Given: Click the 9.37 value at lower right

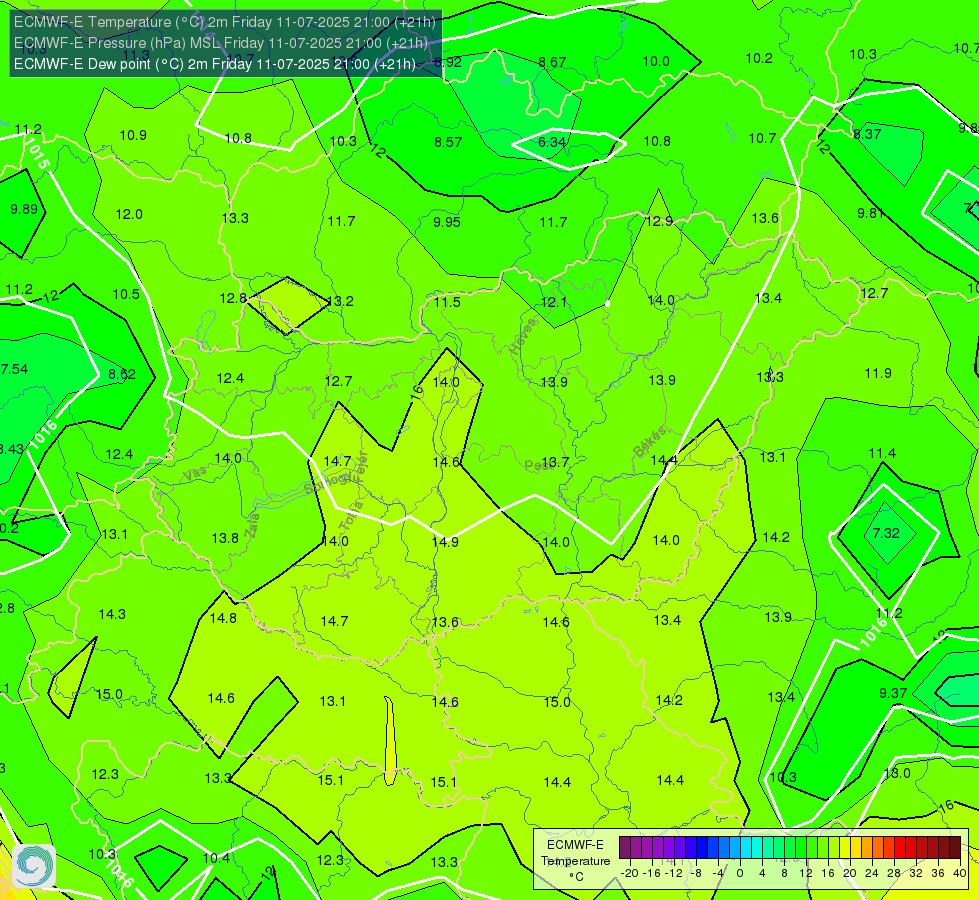Looking at the screenshot, I should (893, 693).
